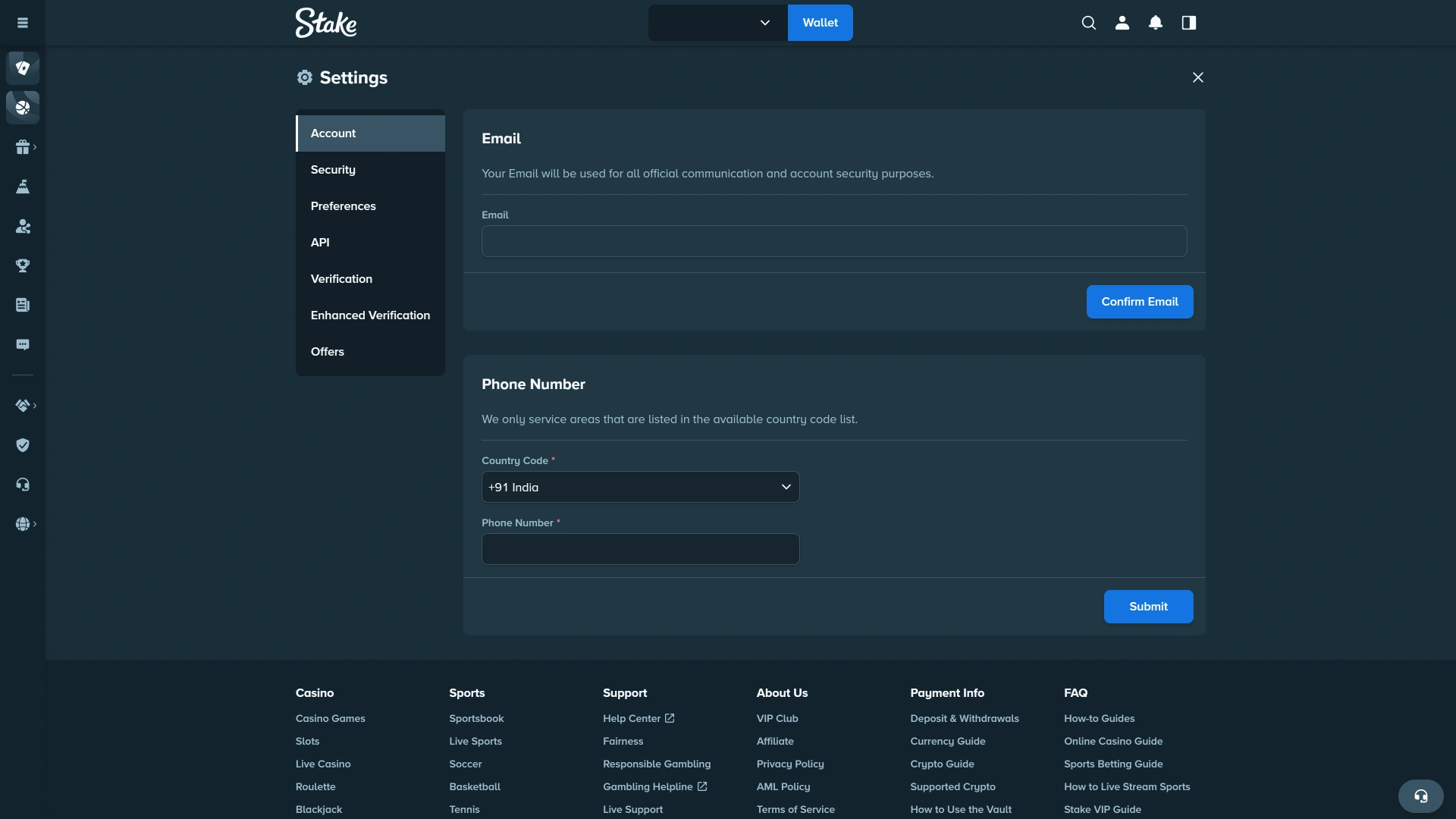The image size is (1456, 819).
Task: Open the floating support headset button
Action: click(1421, 796)
